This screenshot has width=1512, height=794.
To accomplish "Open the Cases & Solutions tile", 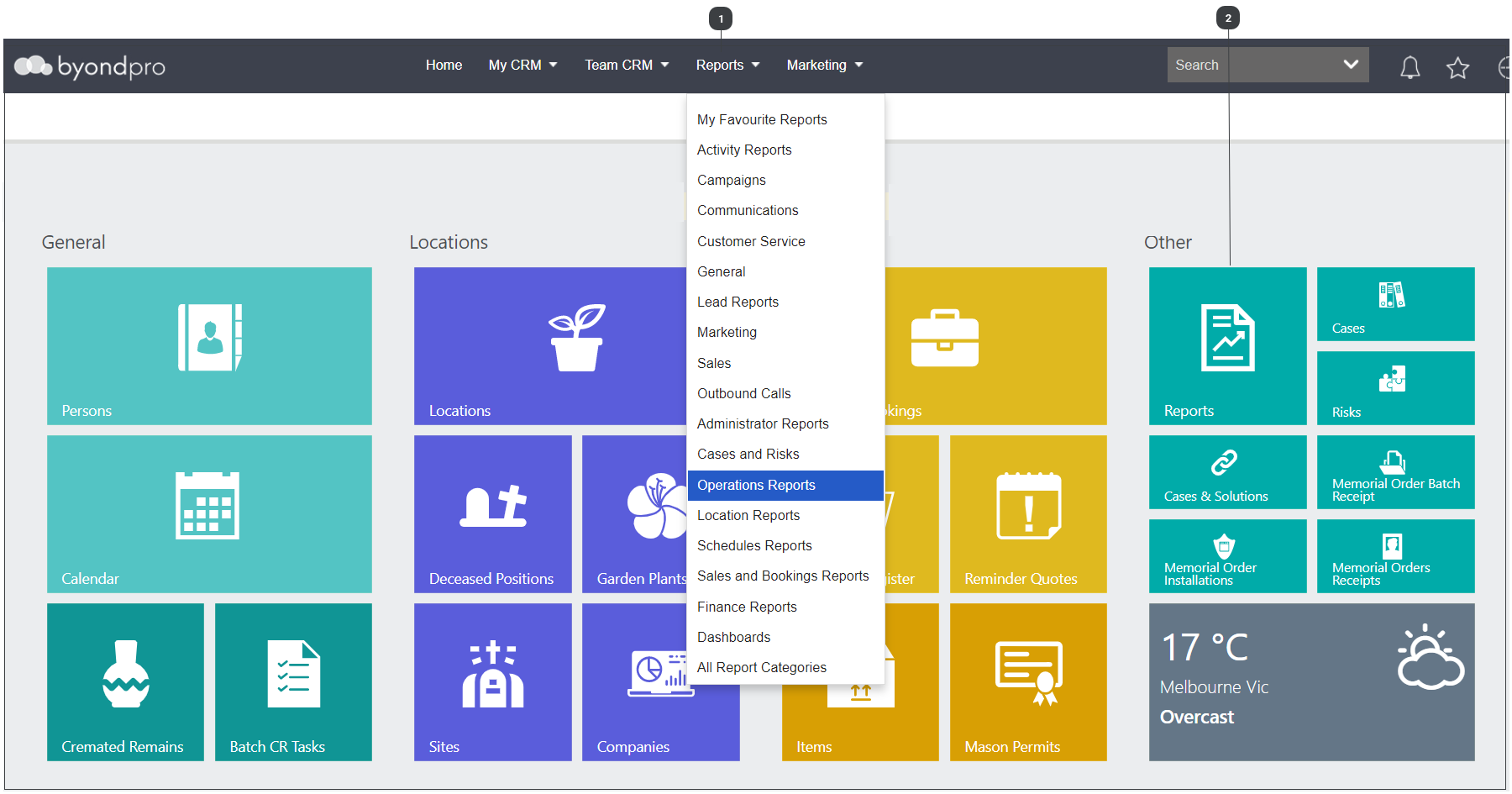I will click(x=1227, y=471).
